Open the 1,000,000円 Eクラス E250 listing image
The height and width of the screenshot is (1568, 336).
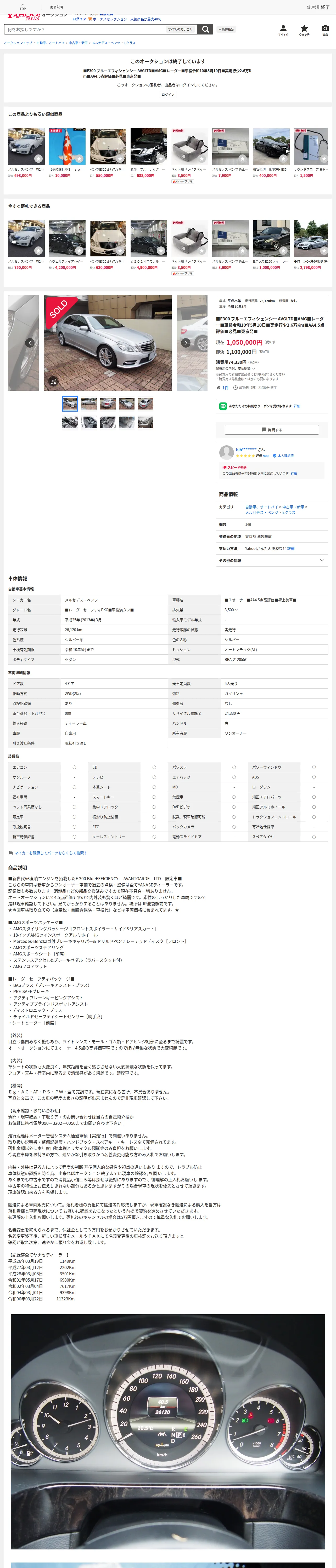click(x=271, y=239)
